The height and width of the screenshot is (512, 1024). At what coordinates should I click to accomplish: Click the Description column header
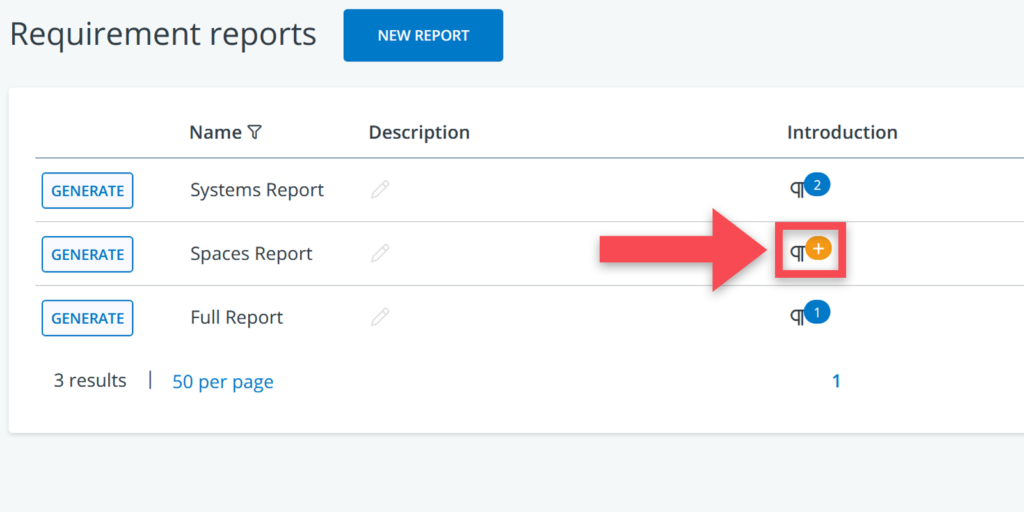tap(419, 132)
